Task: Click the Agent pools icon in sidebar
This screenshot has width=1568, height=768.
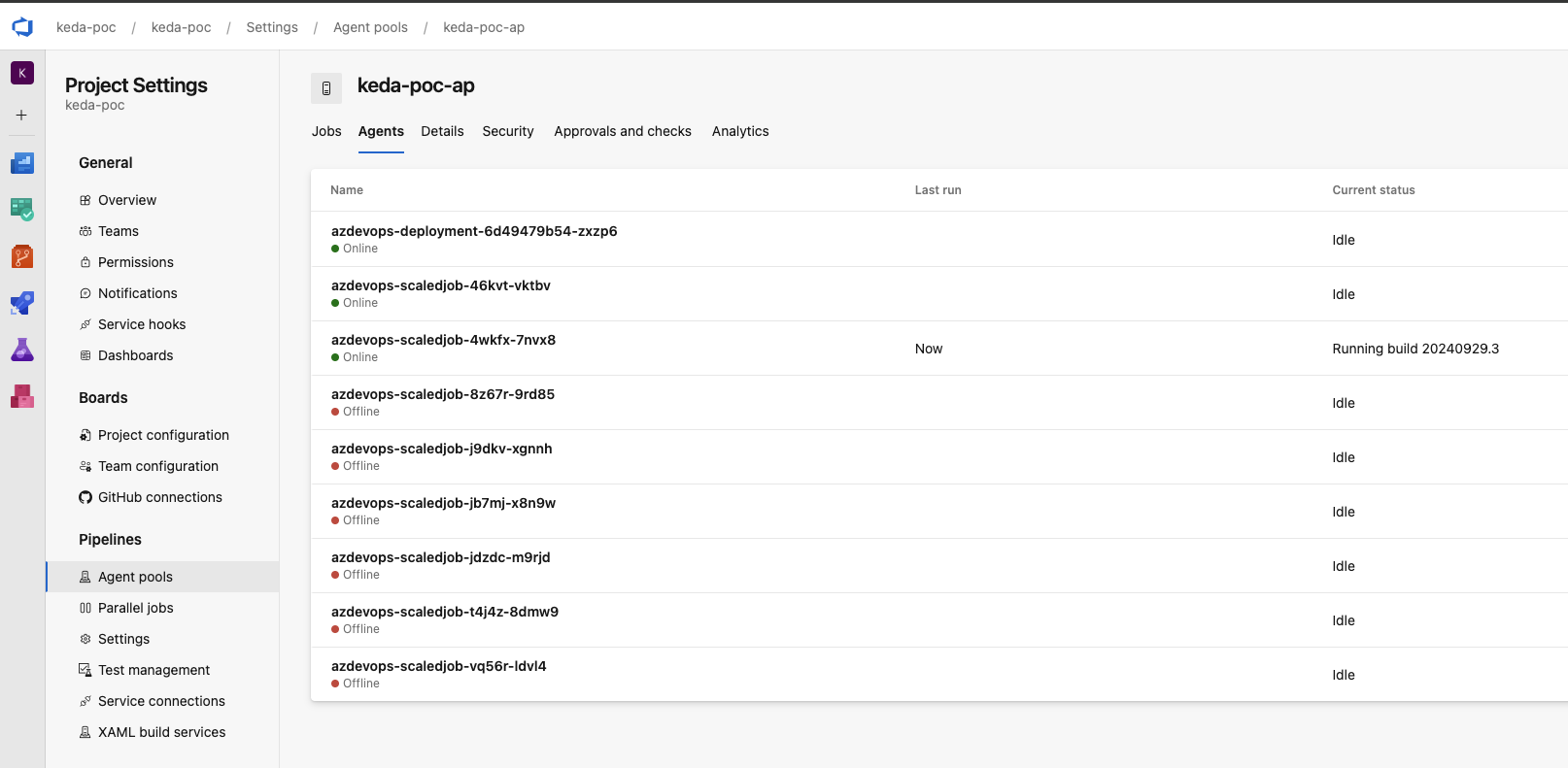Action: tap(85, 577)
